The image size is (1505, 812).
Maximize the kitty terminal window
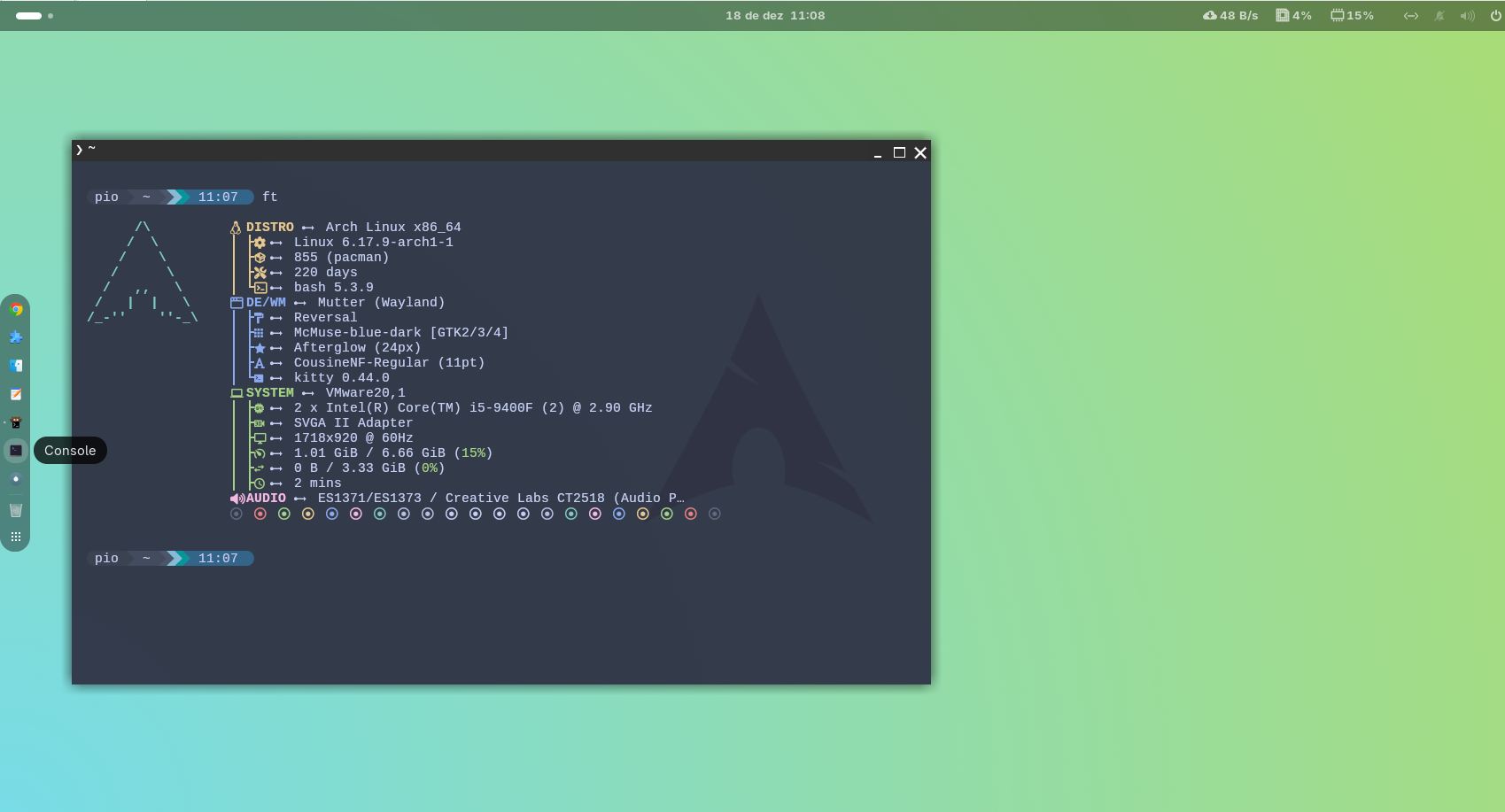point(899,152)
